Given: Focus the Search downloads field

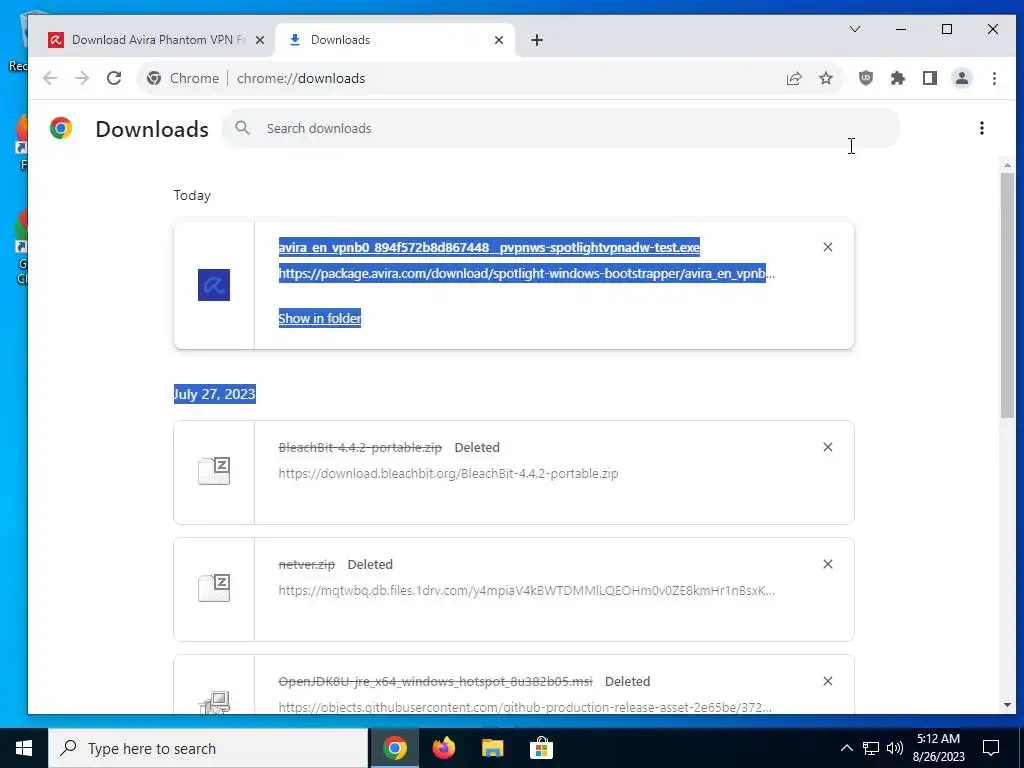Looking at the screenshot, I should tap(561, 128).
